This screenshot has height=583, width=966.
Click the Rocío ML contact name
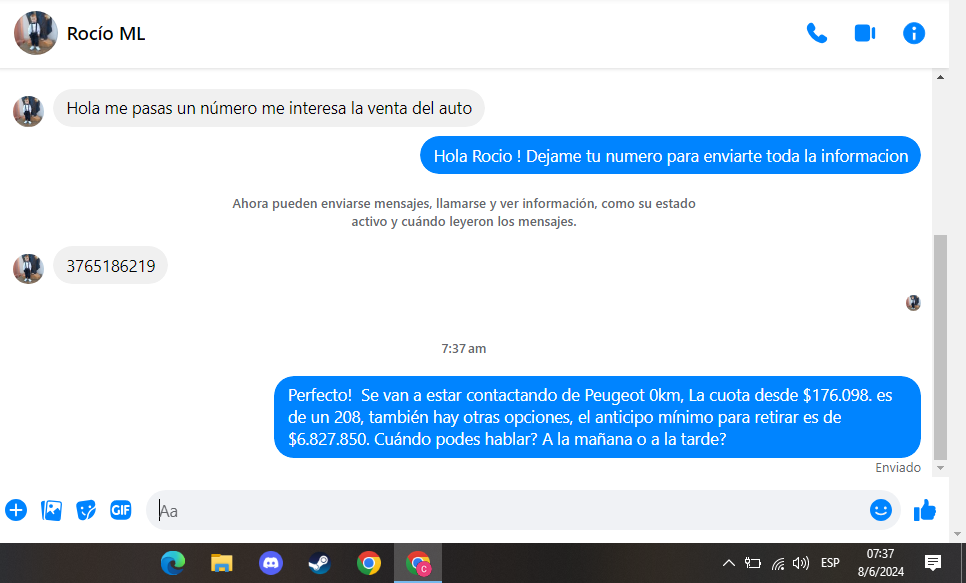(x=106, y=34)
